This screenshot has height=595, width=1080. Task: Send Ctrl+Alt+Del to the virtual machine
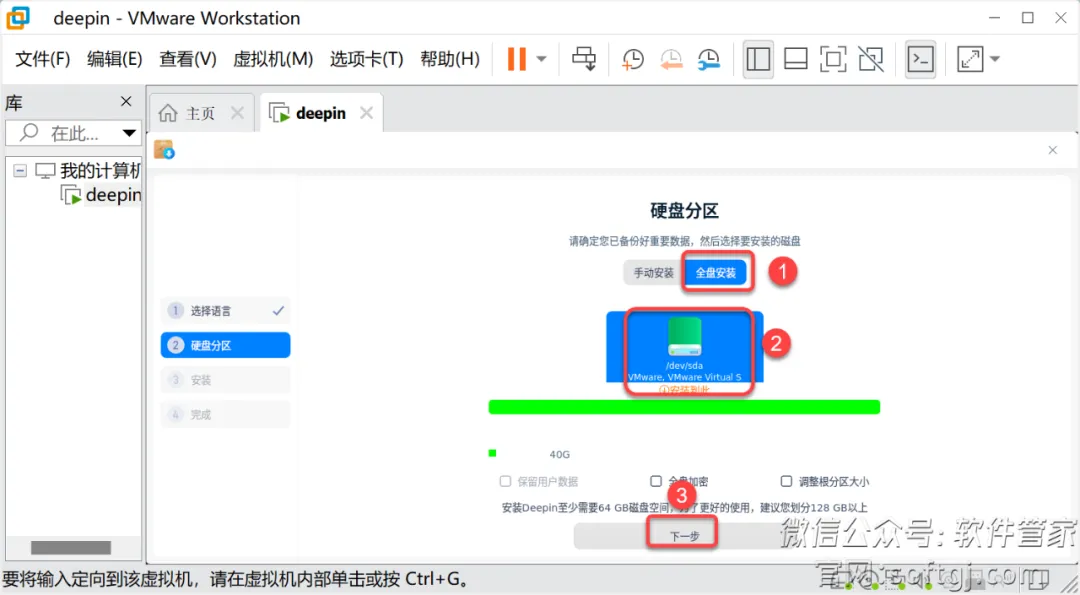click(584, 59)
